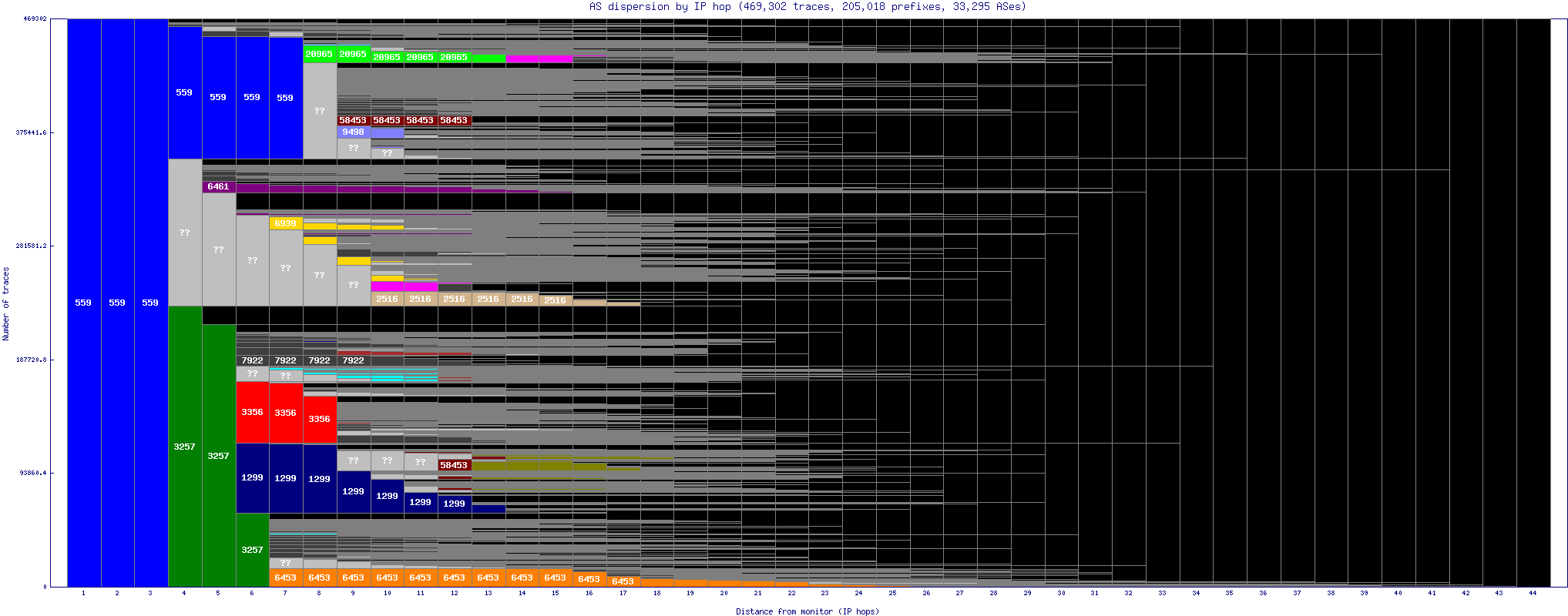Click the 469302 y-axis tick value
Screen dimensions: 1568x616
point(35,18)
